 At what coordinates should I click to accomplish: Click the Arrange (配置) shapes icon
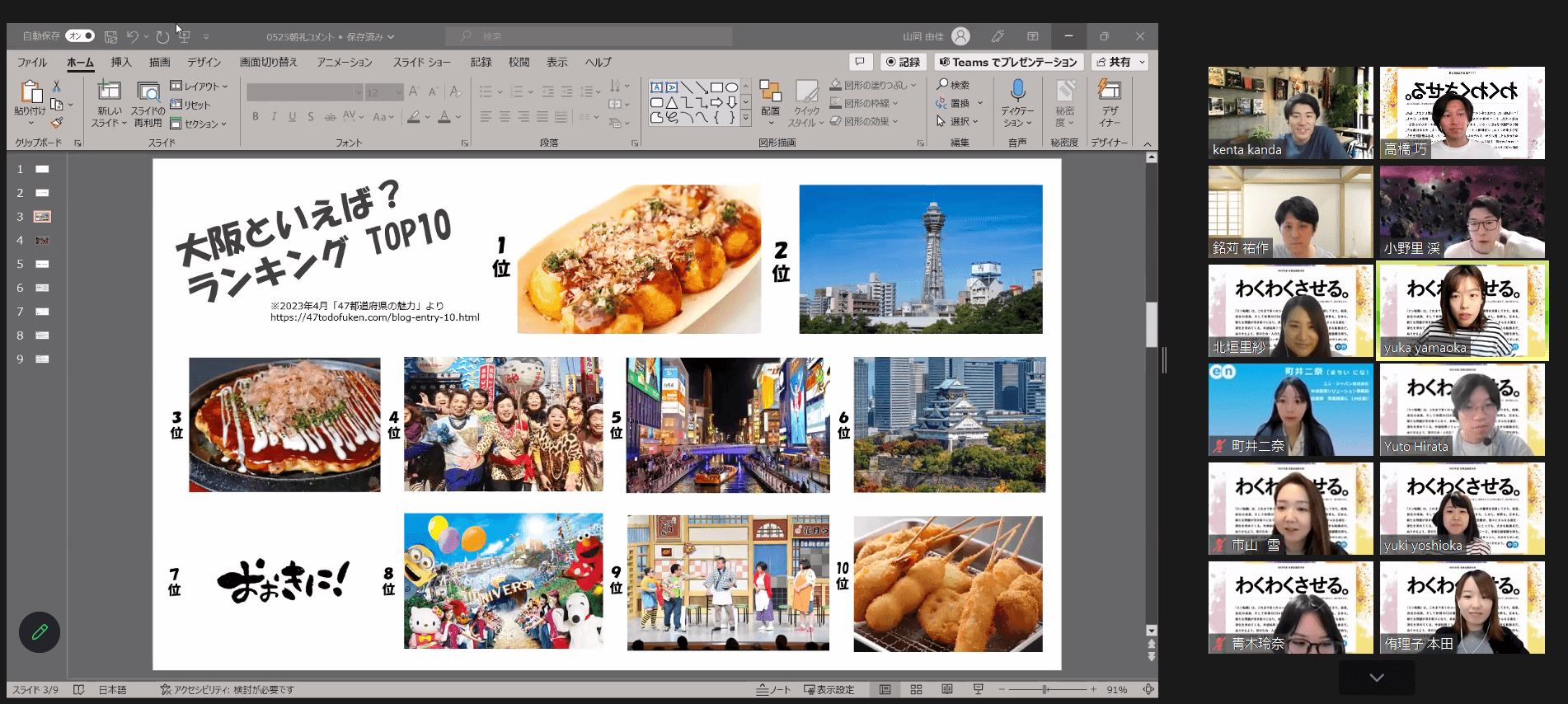coord(770,92)
